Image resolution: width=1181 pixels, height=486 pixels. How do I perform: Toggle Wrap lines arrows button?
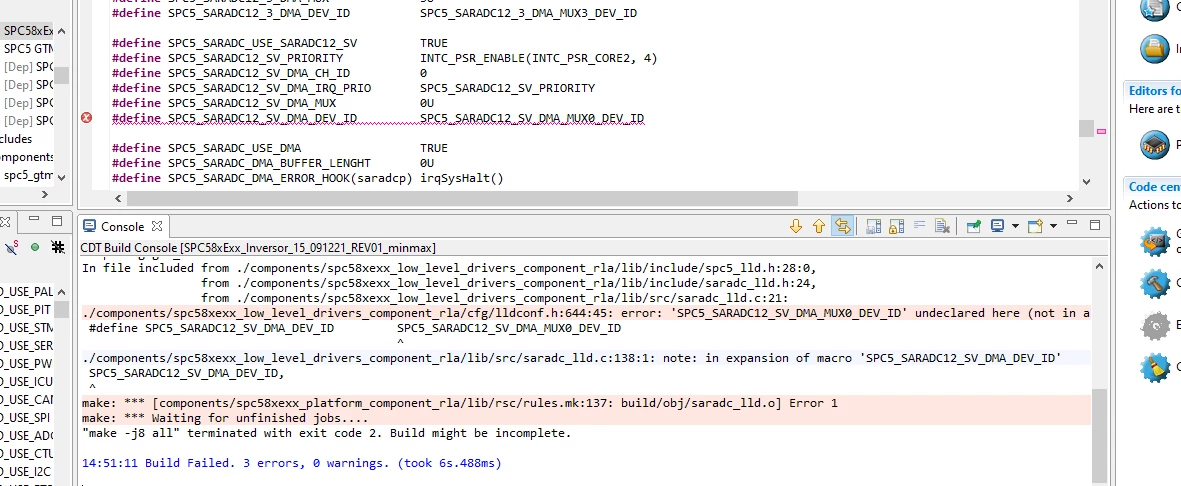coord(842,225)
